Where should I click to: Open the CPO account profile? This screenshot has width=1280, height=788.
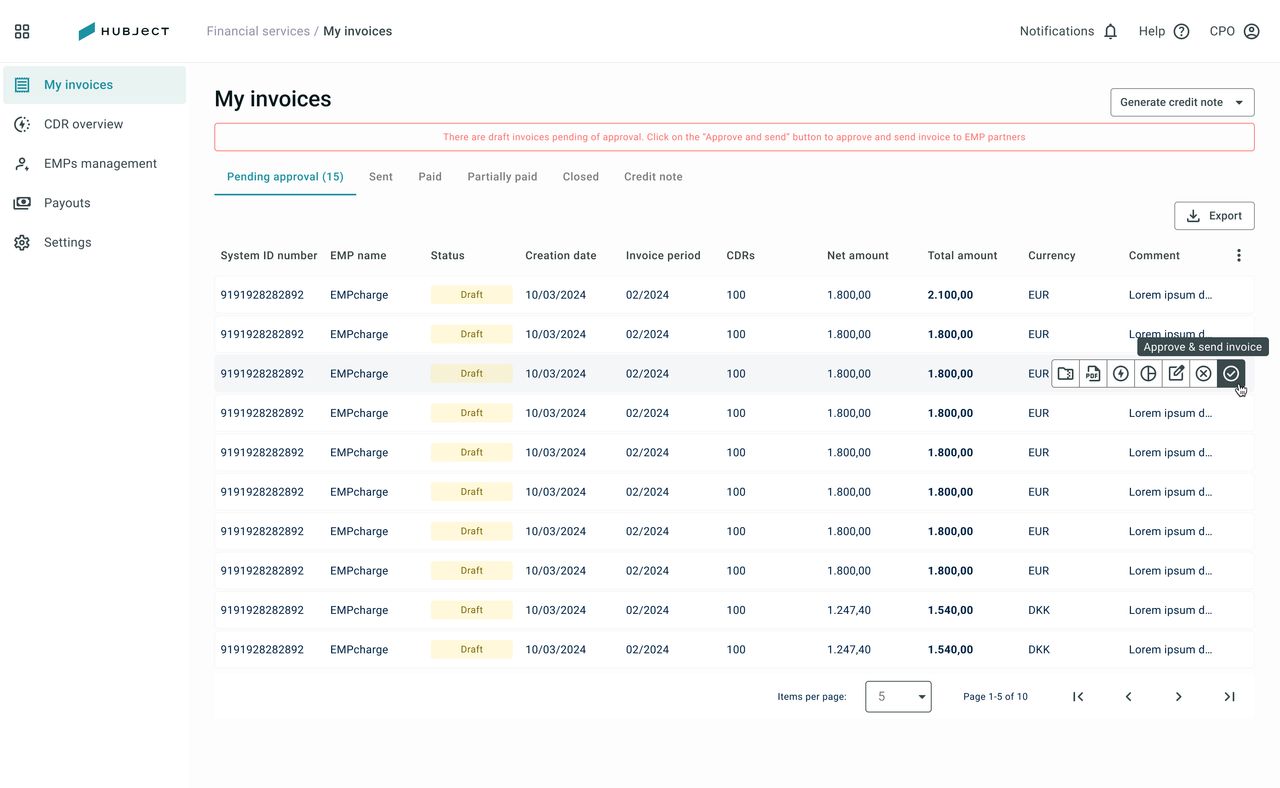click(x=1234, y=31)
